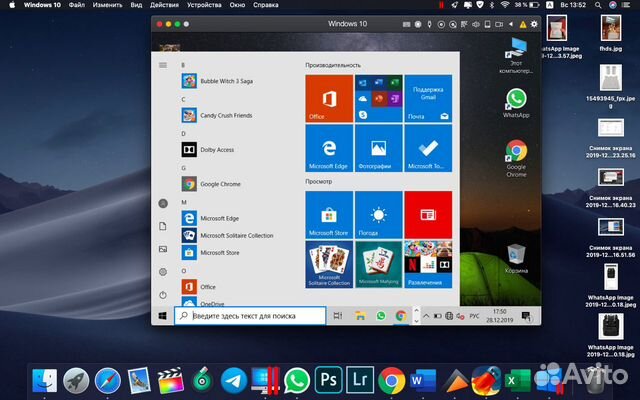The image size is (640, 400).
Task: Open Spotlight search in macOS menu bar
Action: (598, 5)
